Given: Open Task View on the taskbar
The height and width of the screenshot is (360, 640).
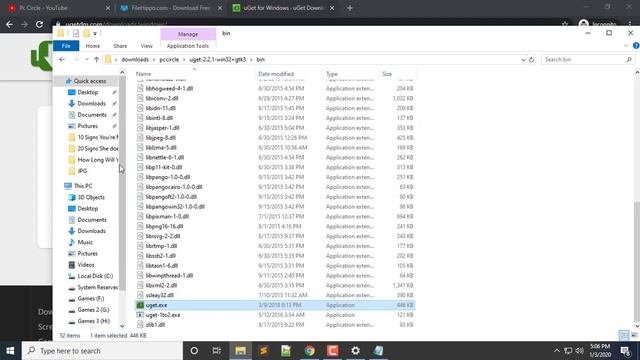Looking at the screenshot, I should coord(217,351).
